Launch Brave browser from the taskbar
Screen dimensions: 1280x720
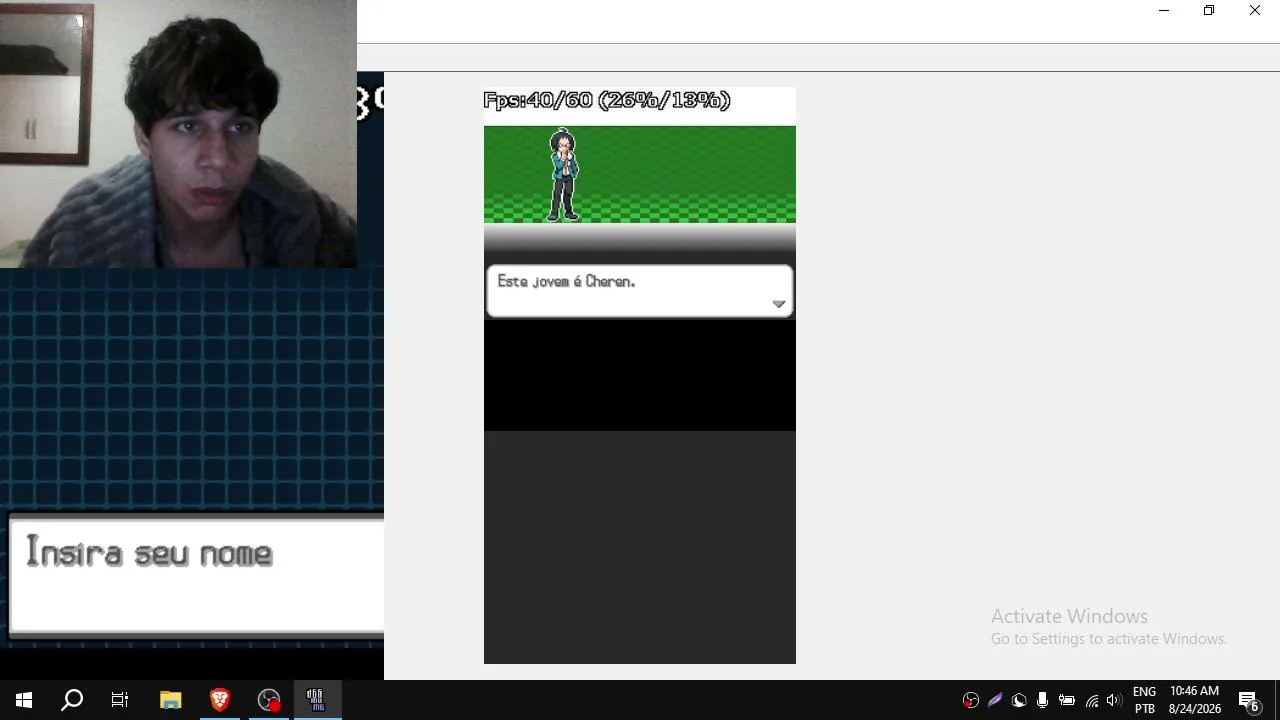(x=220, y=700)
